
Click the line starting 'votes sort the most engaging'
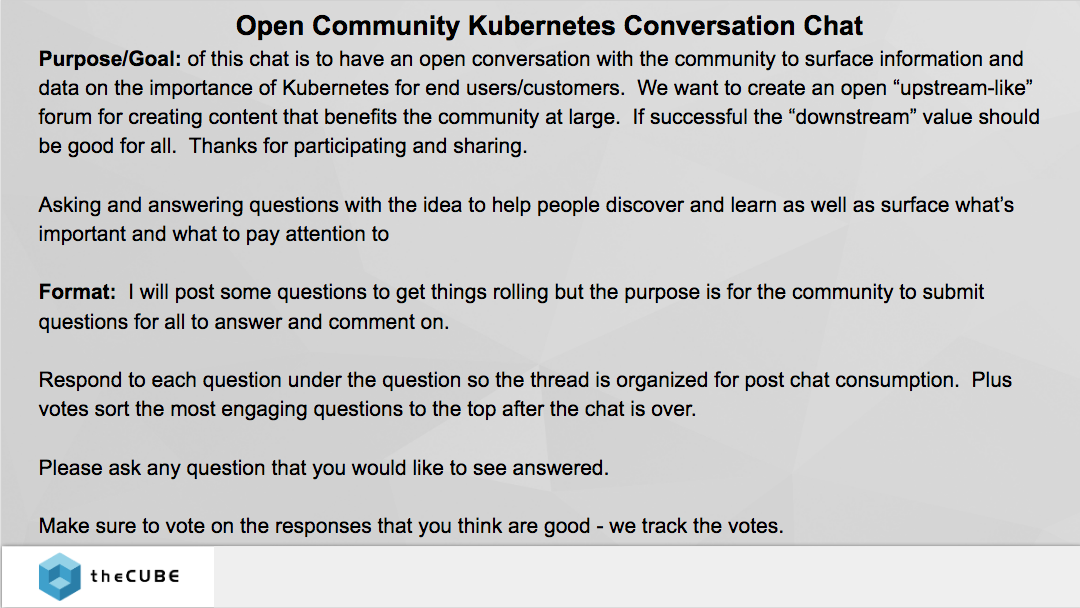[x=367, y=409]
